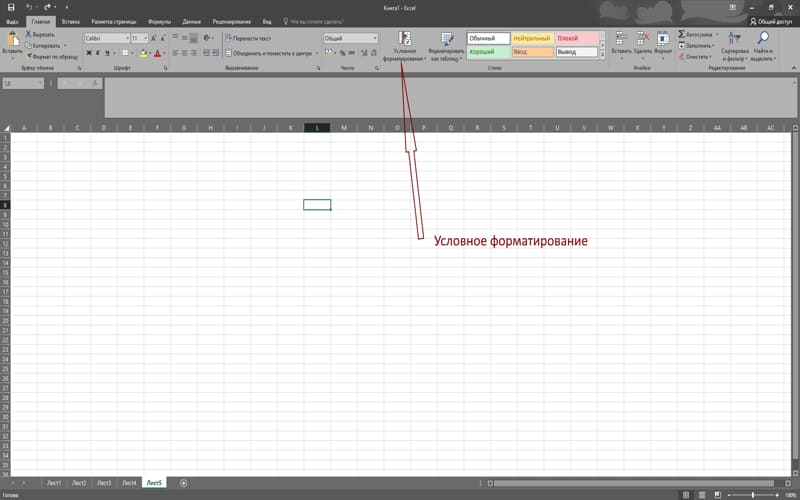Open fill color dropdown arrow
This screenshot has width=800, height=500.
pos(150,53)
